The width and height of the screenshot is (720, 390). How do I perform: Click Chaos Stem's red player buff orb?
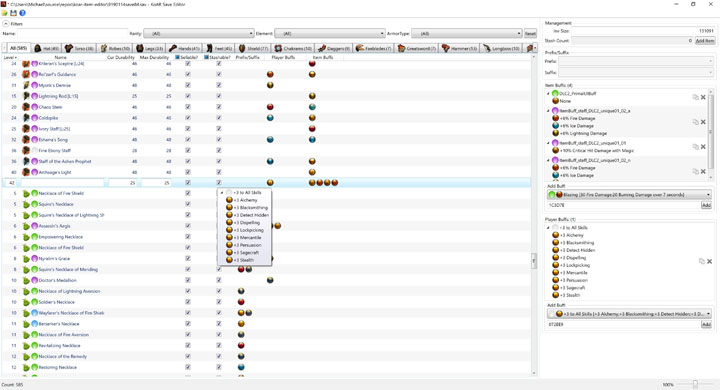tap(270, 107)
